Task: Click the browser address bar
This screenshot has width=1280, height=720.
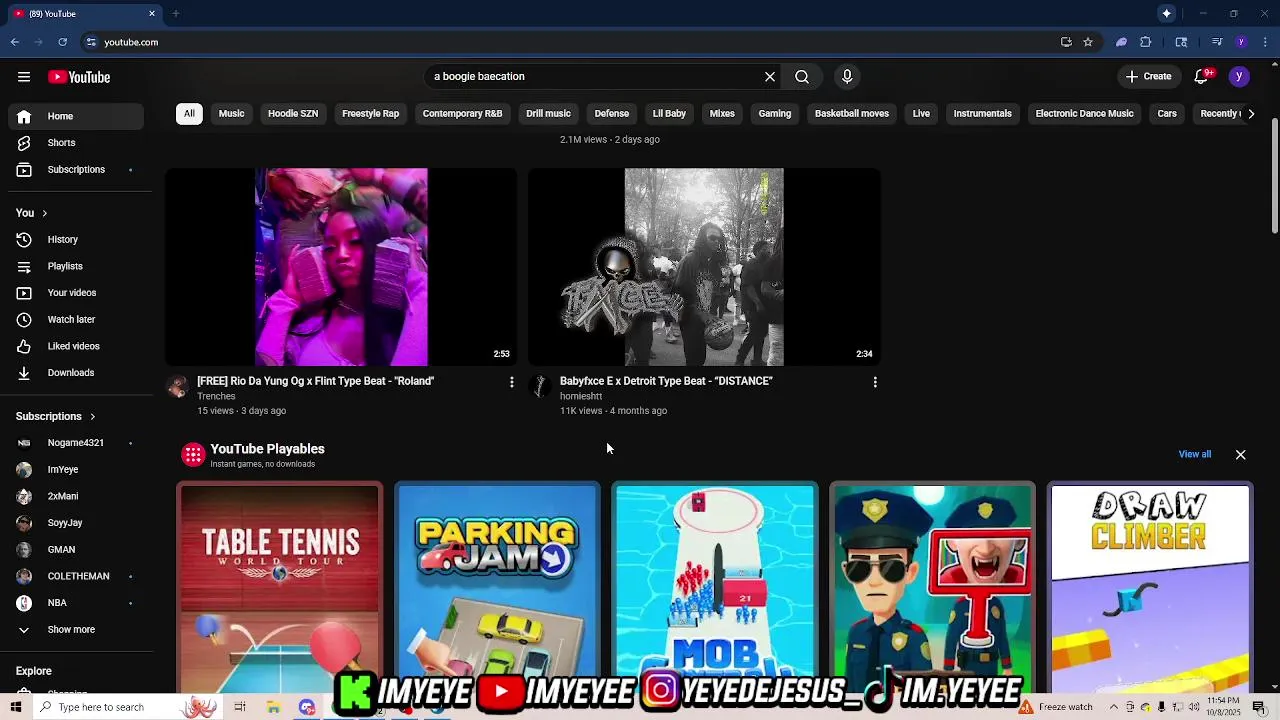Action: 575,42
